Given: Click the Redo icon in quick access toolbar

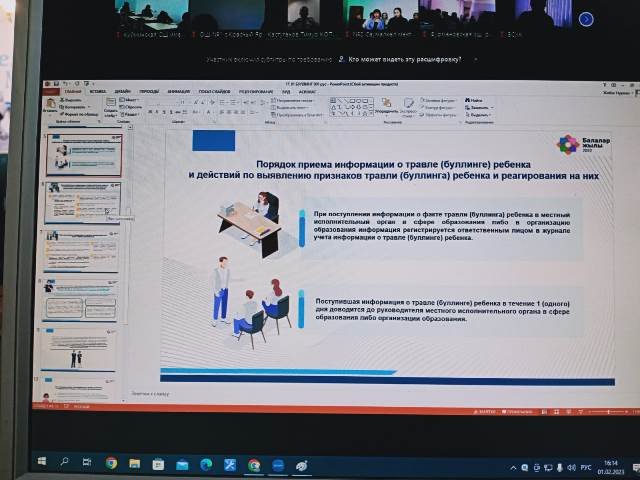Looking at the screenshot, I should click(x=76, y=84).
